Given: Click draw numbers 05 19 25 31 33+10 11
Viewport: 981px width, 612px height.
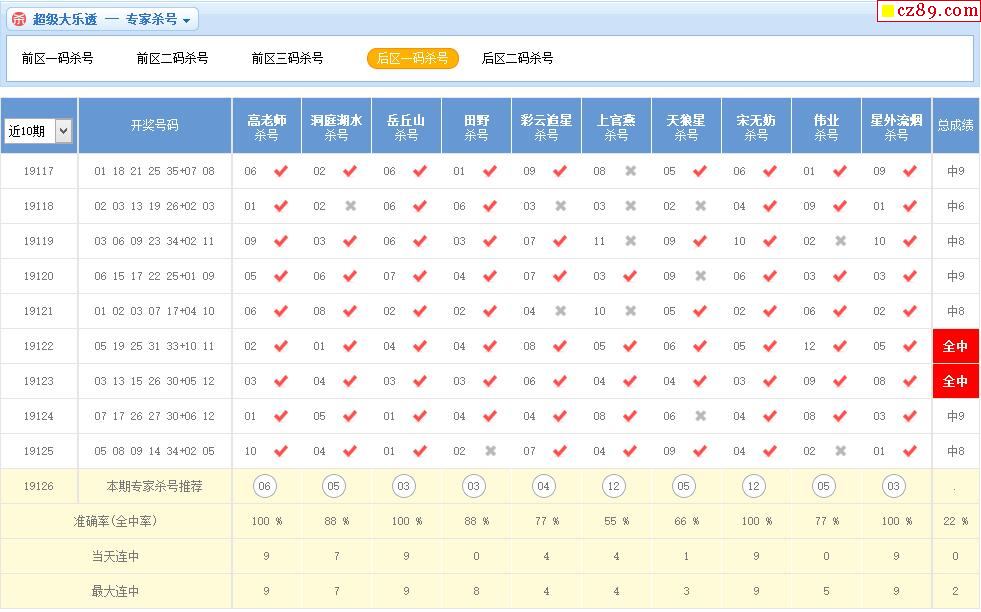Looking at the screenshot, I should click(155, 346).
